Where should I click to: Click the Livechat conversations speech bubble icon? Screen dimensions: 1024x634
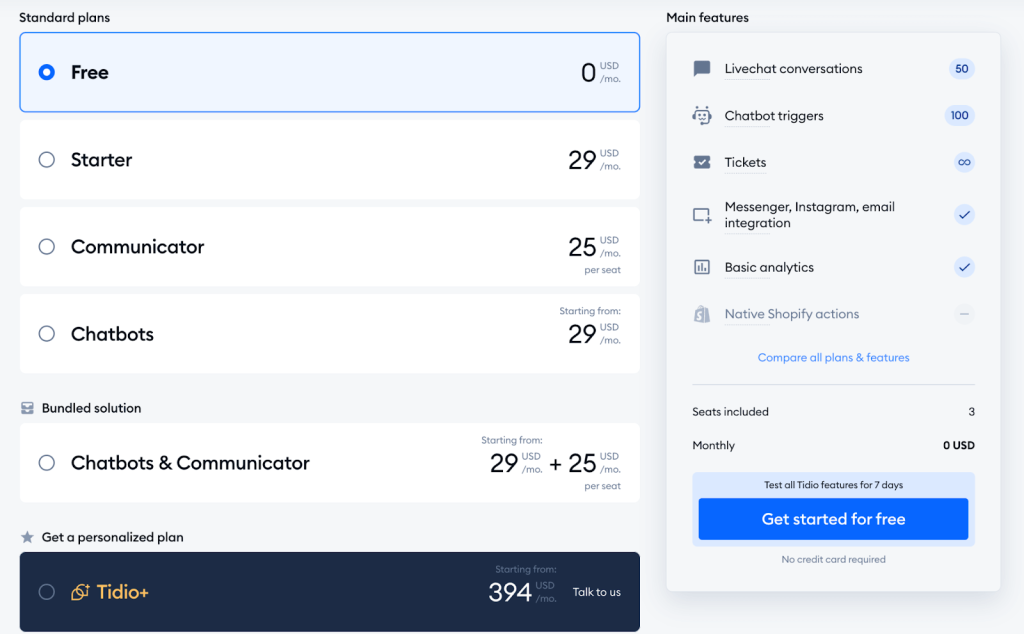tap(701, 69)
